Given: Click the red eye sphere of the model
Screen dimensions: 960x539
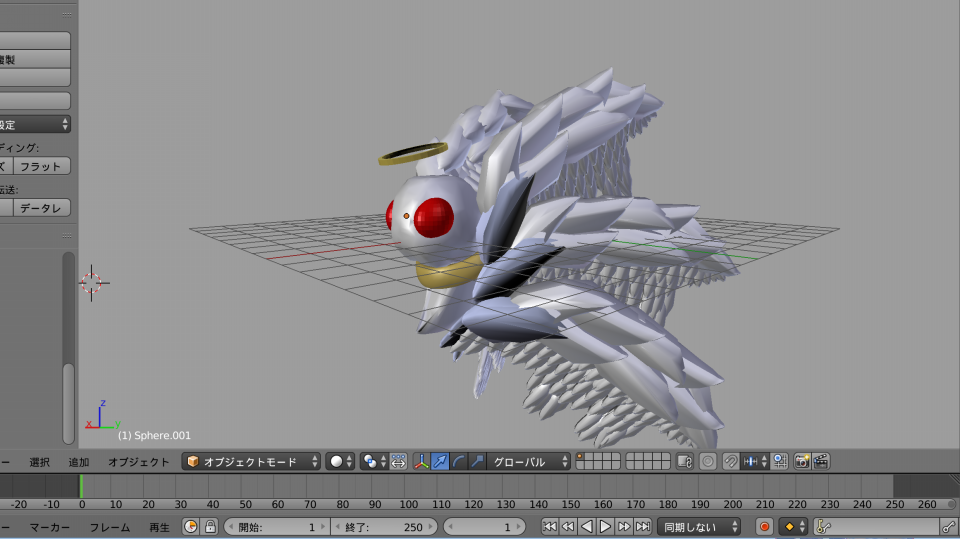Looking at the screenshot, I should (433, 217).
